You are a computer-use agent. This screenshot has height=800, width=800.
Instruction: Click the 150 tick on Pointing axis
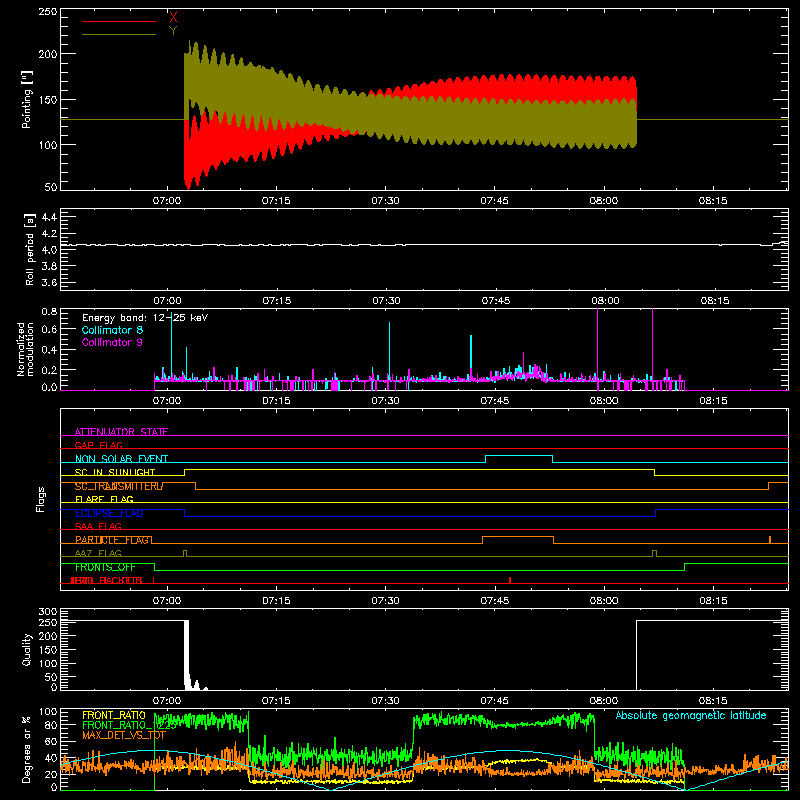[x=47, y=99]
